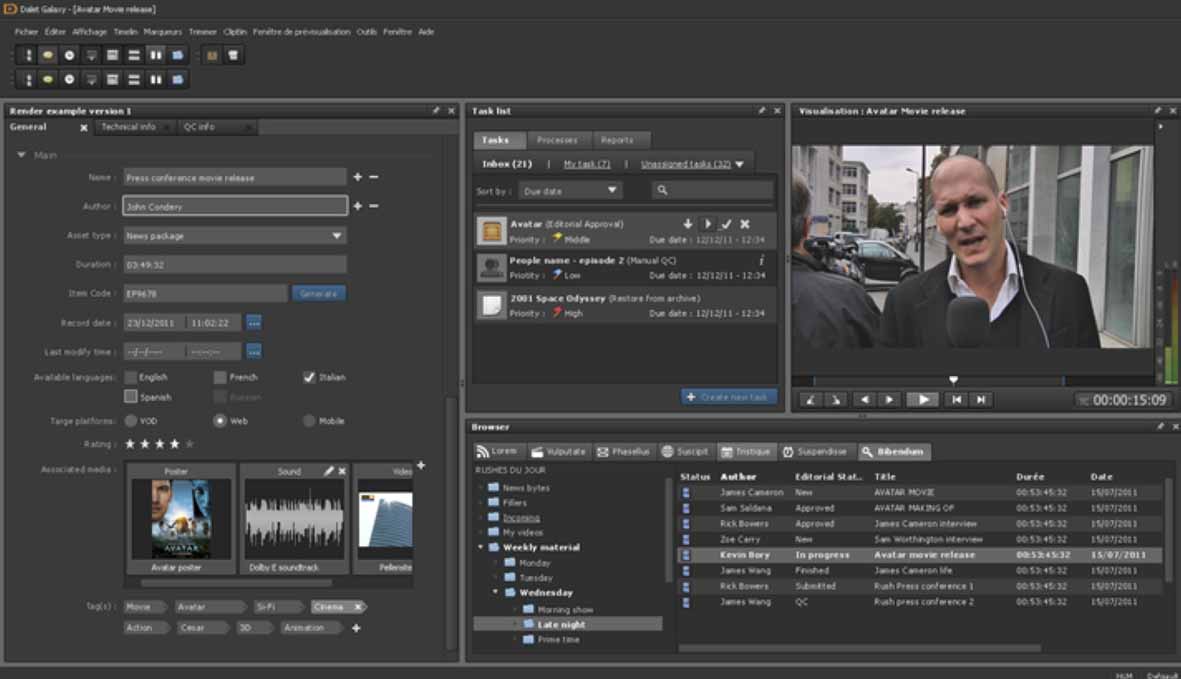1181x679 pixels.
Task: Switch to Technical info tab
Action: tap(133, 127)
